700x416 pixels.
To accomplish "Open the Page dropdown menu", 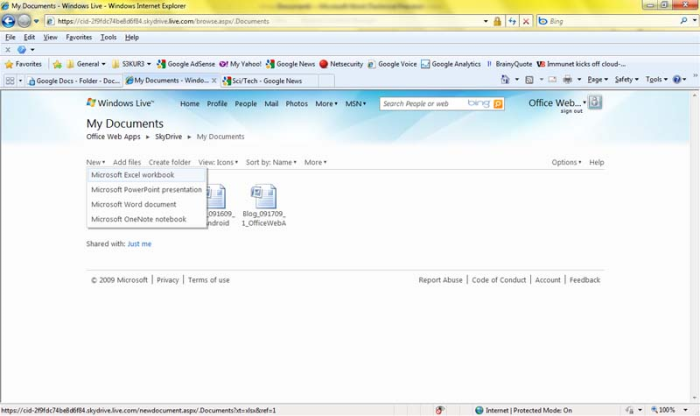I will tap(597, 79).
